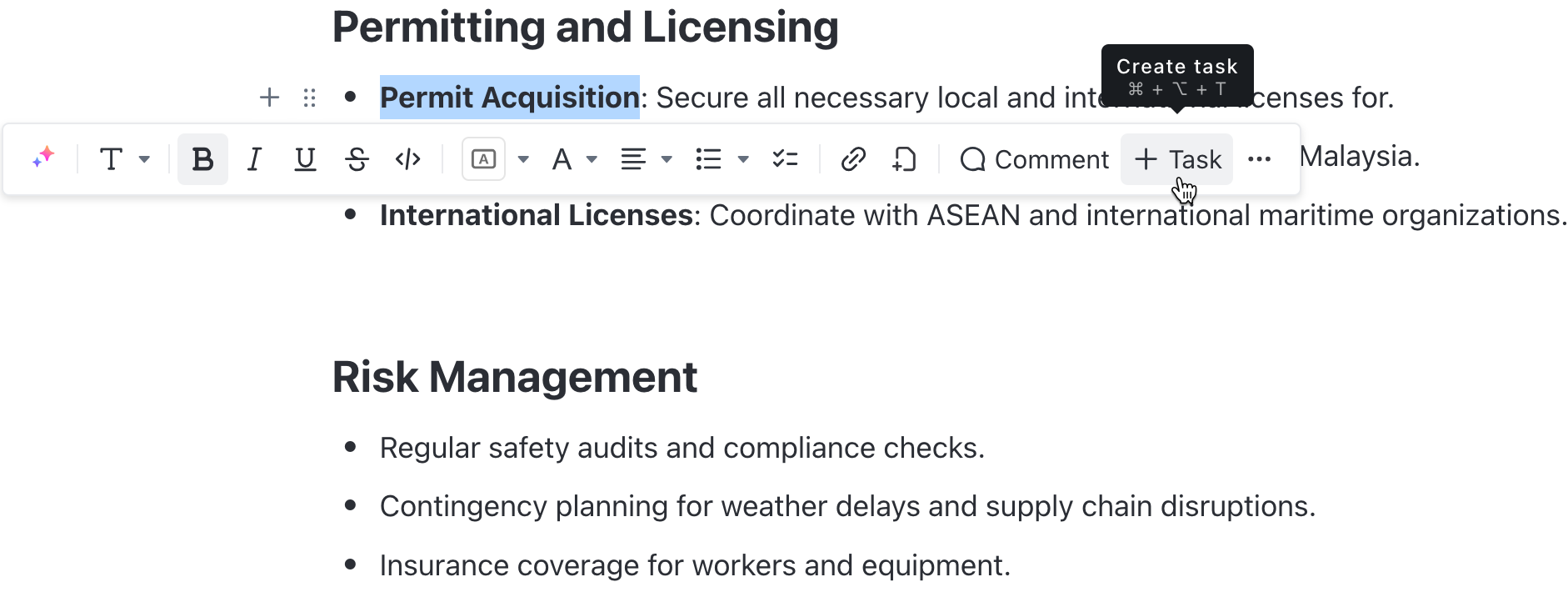Toggle underline formatting
Image resolution: width=1568 pixels, height=592 pixels.
click(306, 158)
